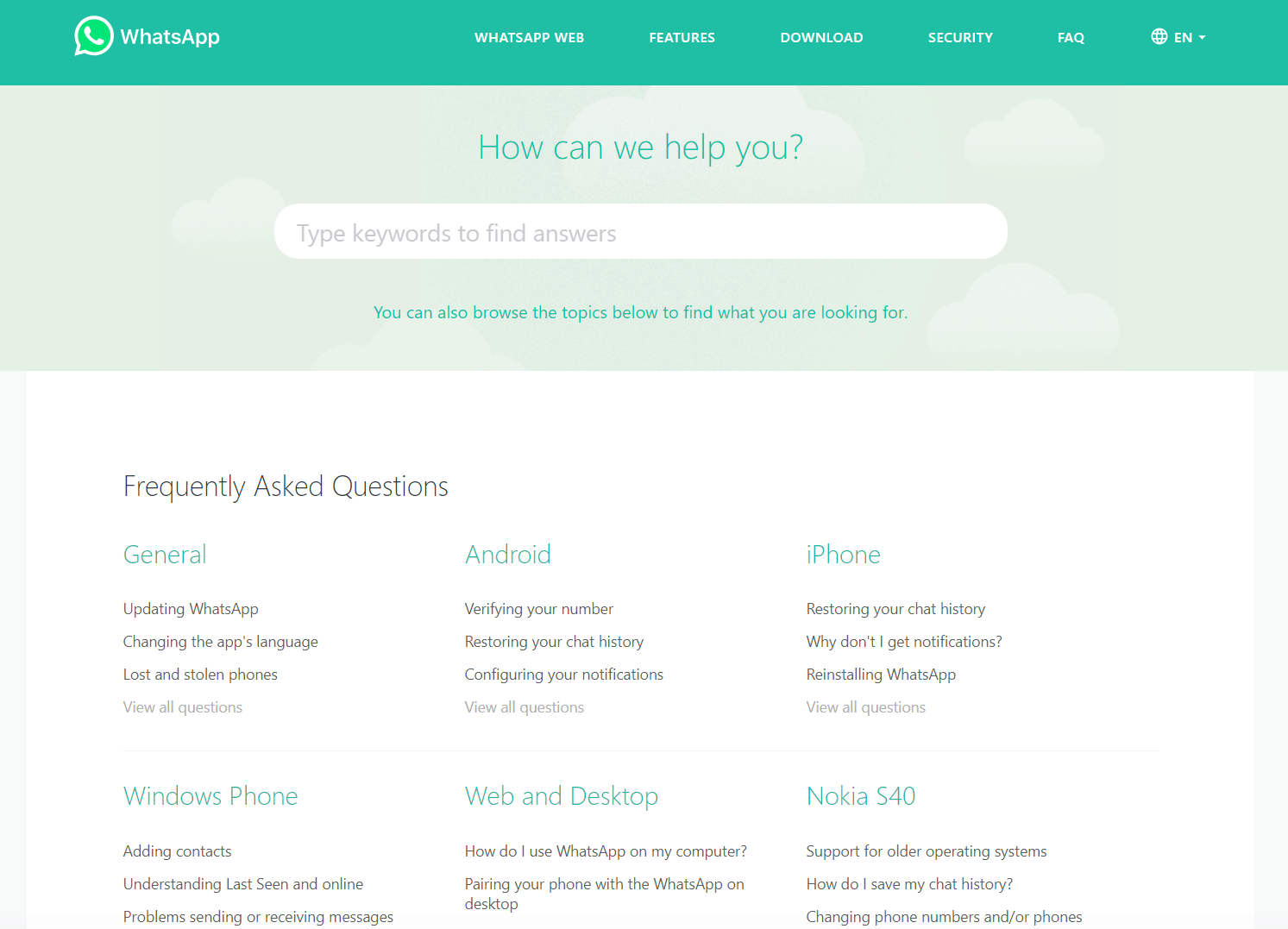Open the iPhone topic heading
The image size is (1288, 929).
pyautogui.click(x=843, y=555)
